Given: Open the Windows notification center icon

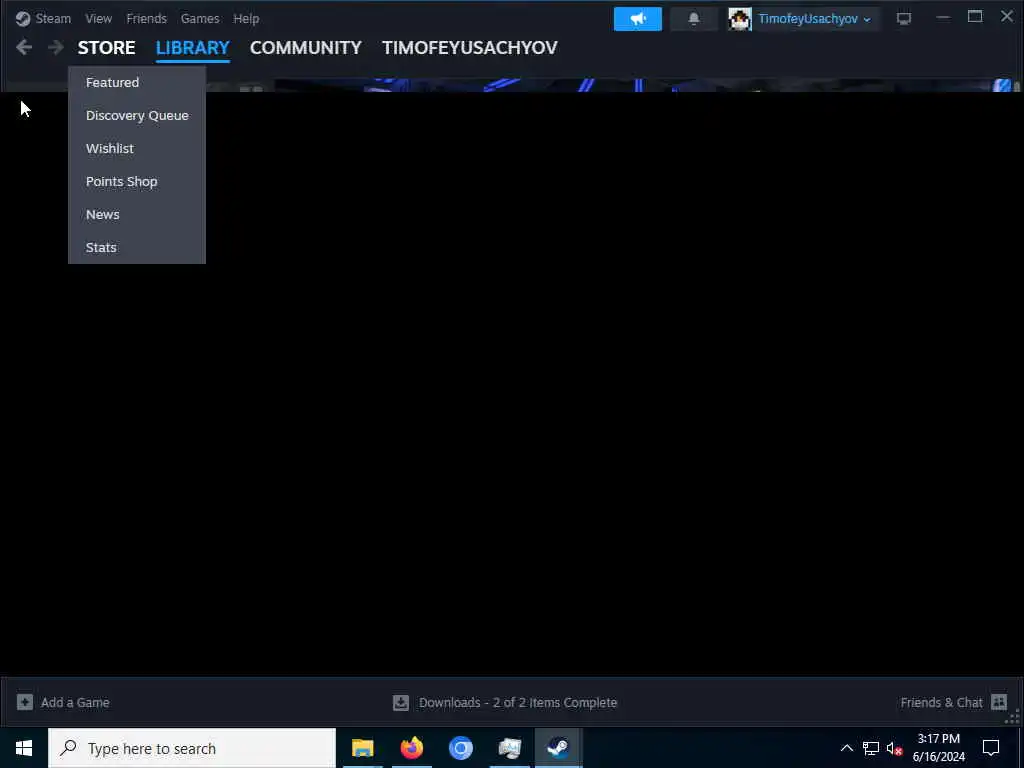Looking at the screenshot, I should [991, 748].
